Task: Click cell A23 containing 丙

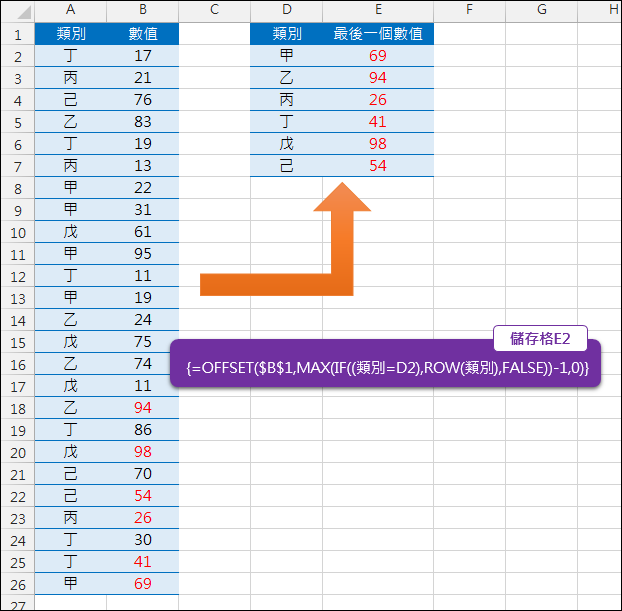Action: tap(71, 518)
